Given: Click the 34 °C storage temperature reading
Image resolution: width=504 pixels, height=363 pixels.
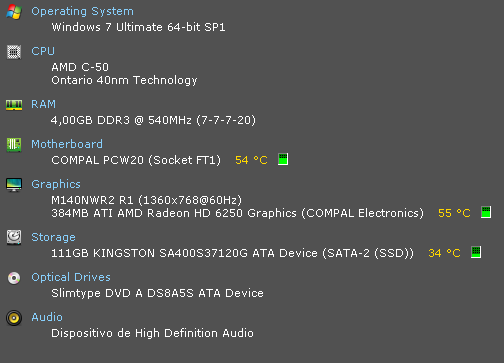Looking at the screenshot, I should (444, 253).
